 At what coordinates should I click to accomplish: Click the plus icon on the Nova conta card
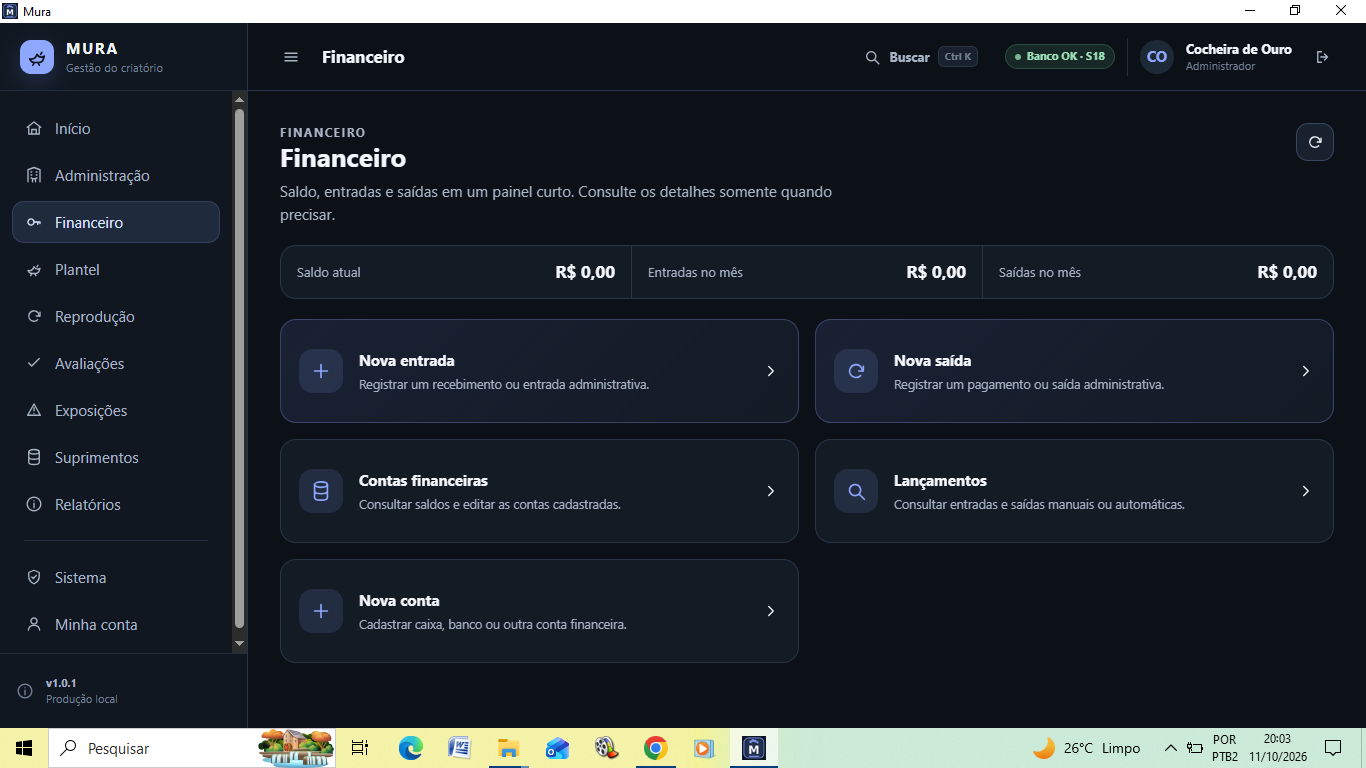tap(321, 611)
